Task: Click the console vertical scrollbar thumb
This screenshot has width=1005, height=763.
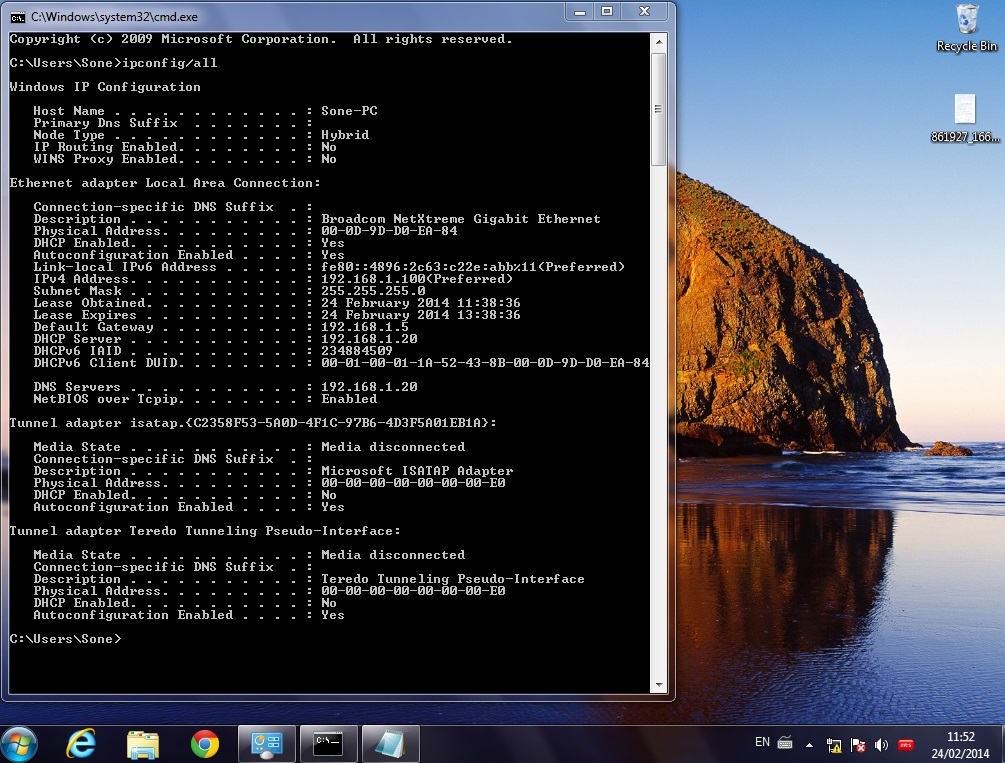Action: [658, 110]
